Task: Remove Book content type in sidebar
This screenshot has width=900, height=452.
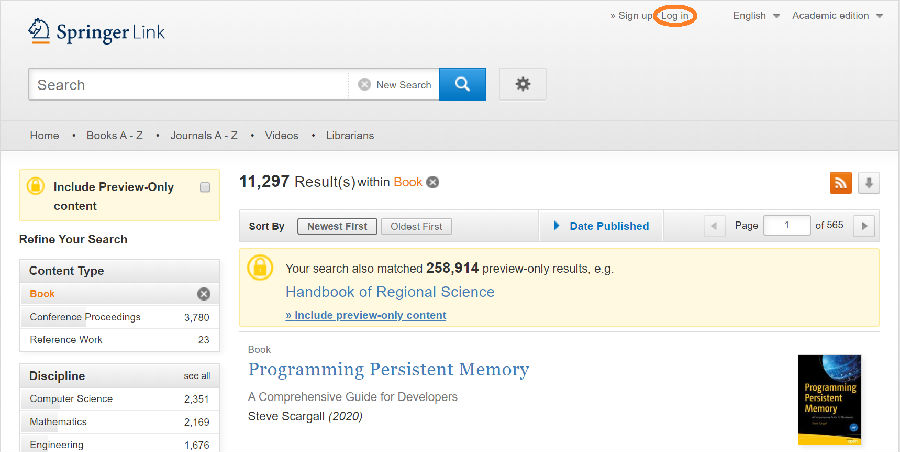Action: (x=203, y=294)
